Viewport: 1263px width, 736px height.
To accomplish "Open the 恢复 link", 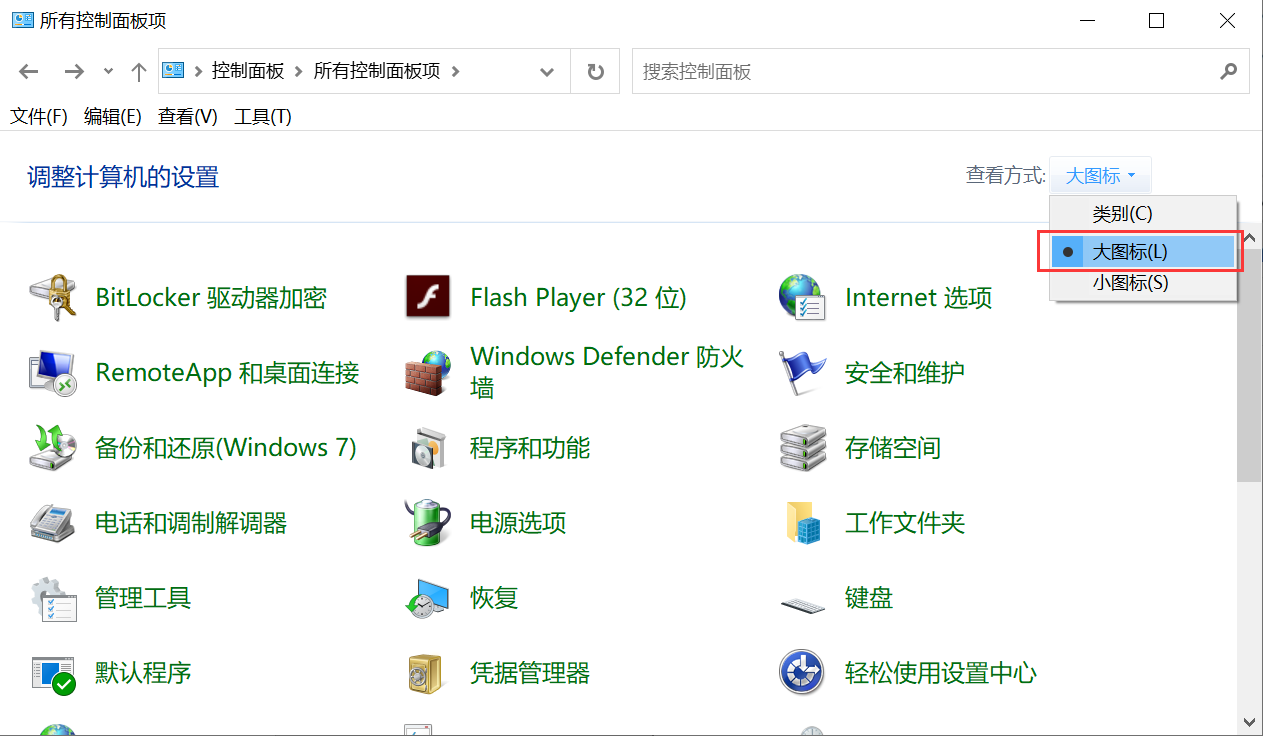I will [494, 598].
